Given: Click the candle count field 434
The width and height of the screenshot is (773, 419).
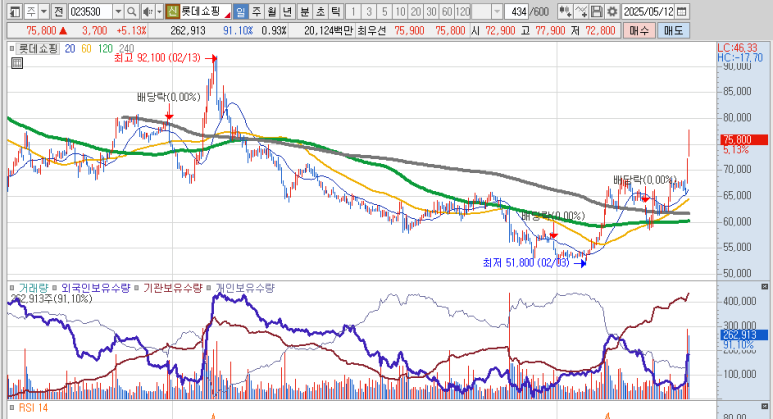Looking at the screenshot, I should coord(517,11).
